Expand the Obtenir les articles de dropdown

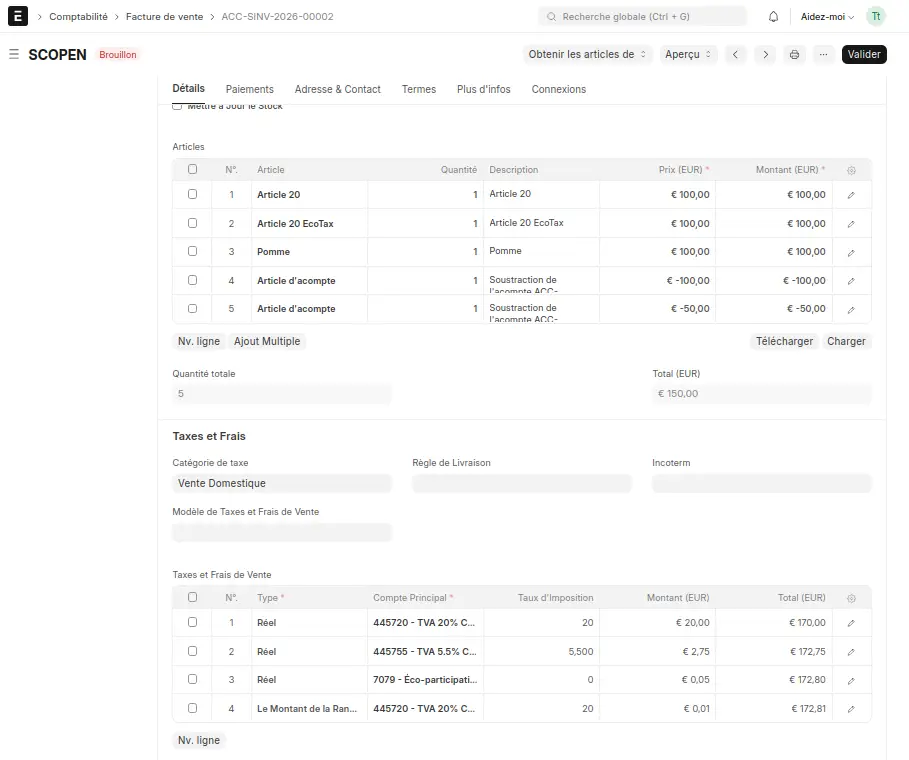tap(587, 54)
